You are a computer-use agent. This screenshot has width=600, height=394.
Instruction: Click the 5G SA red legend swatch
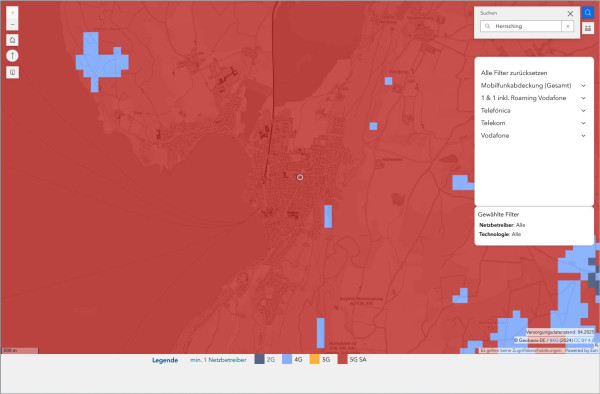click(x=342, y=359)
